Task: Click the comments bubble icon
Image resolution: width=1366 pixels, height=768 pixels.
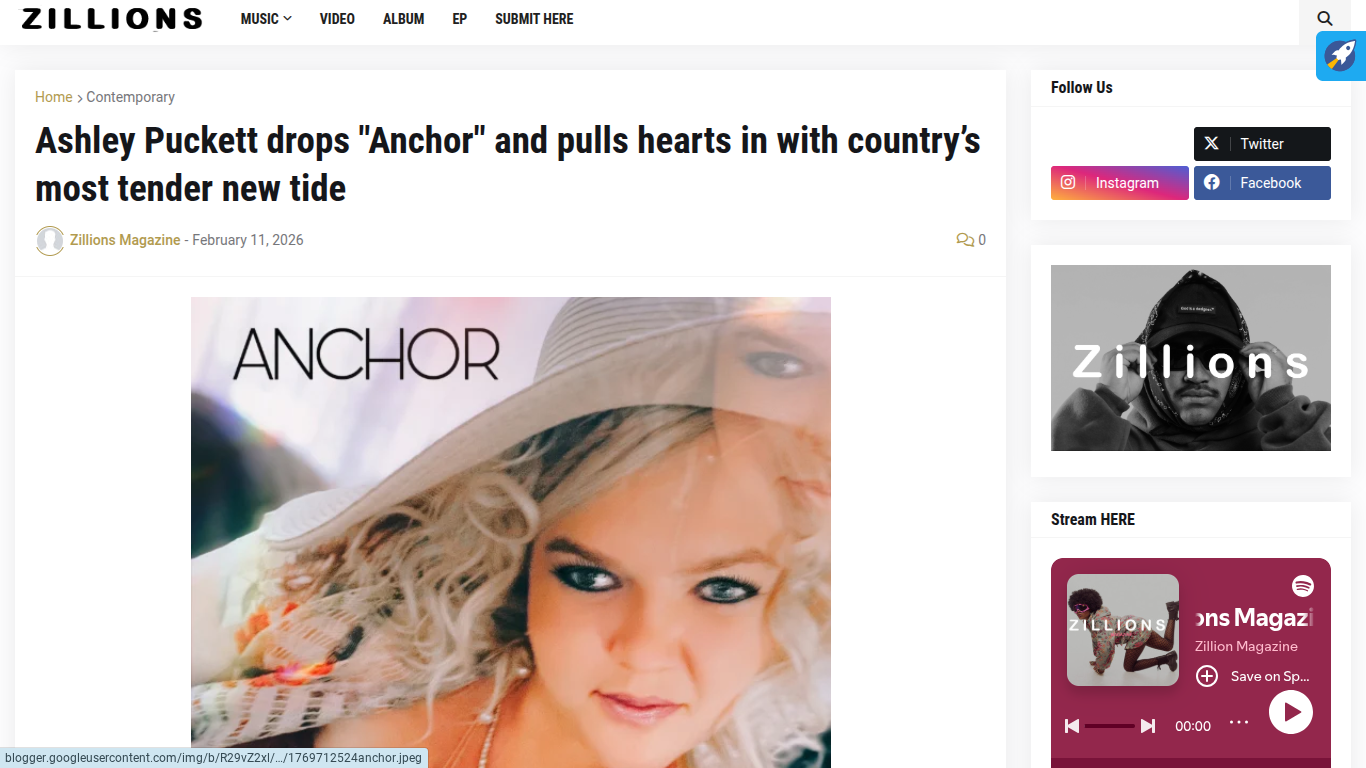Action: click(x=965, y=240)
